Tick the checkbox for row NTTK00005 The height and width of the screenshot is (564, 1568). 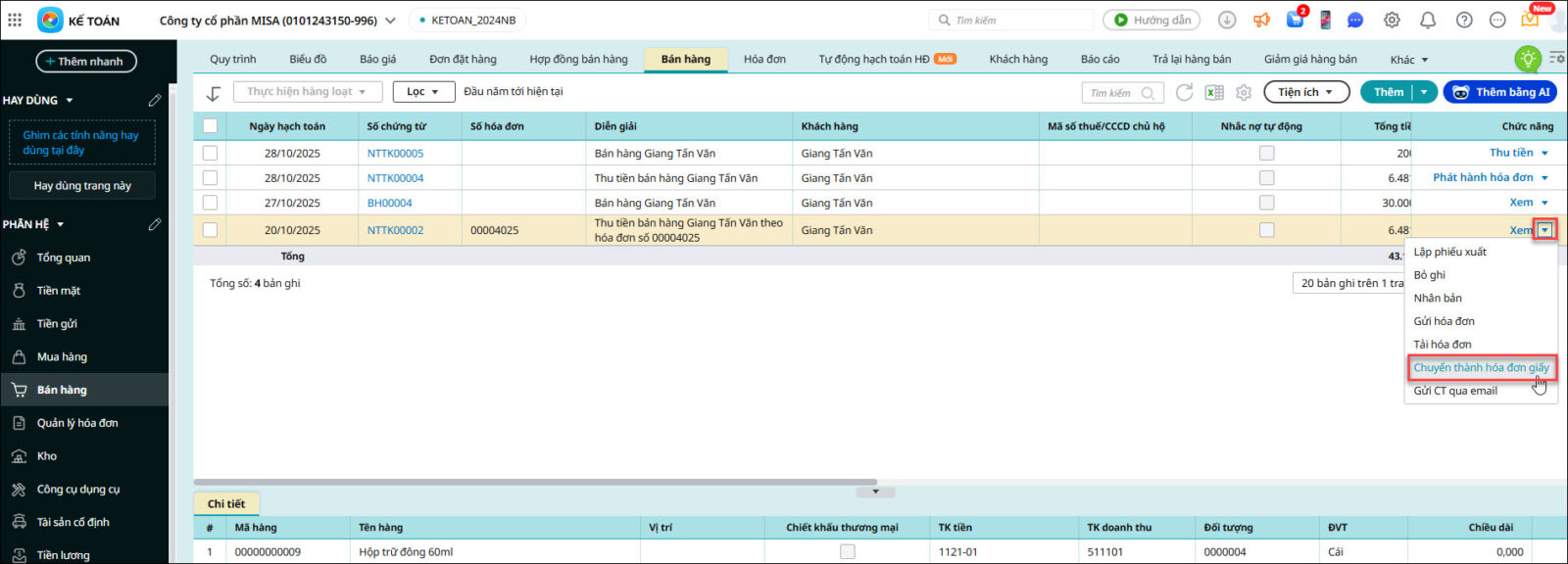tap(210, 153)
